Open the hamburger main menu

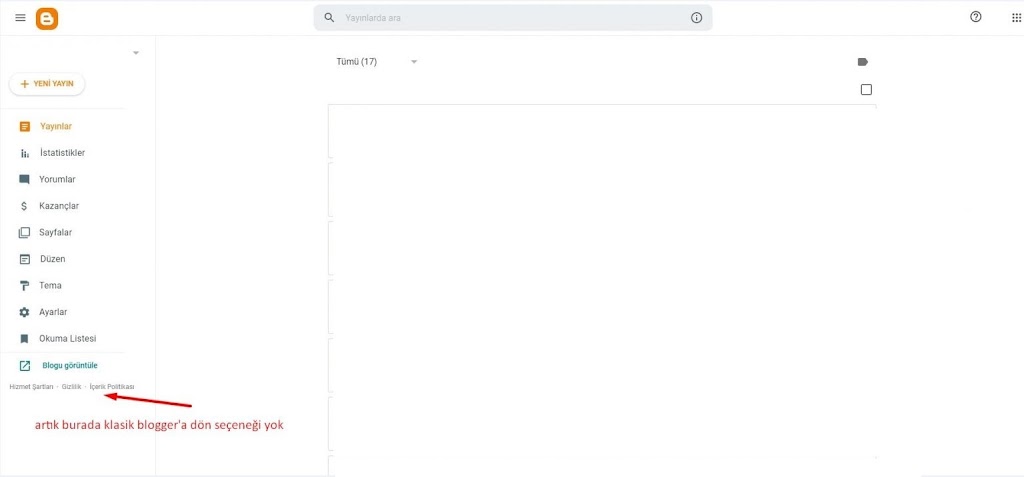point(20,18)
